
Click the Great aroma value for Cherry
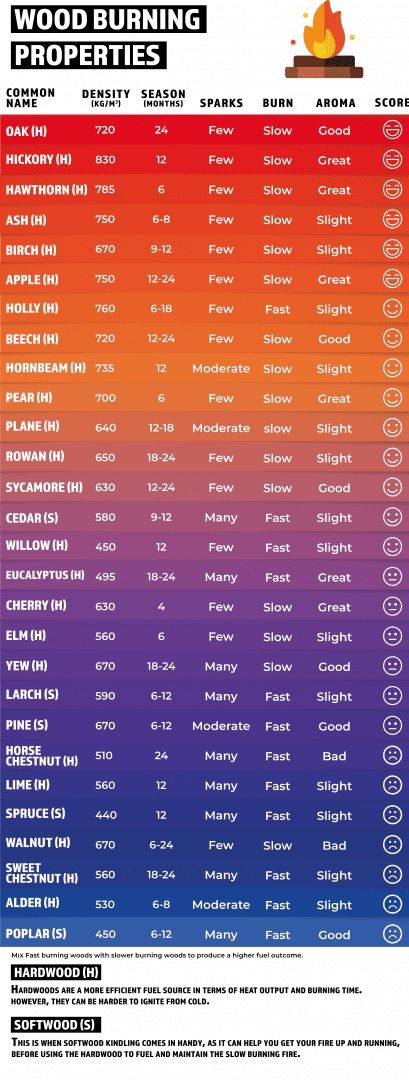point(334,607)
